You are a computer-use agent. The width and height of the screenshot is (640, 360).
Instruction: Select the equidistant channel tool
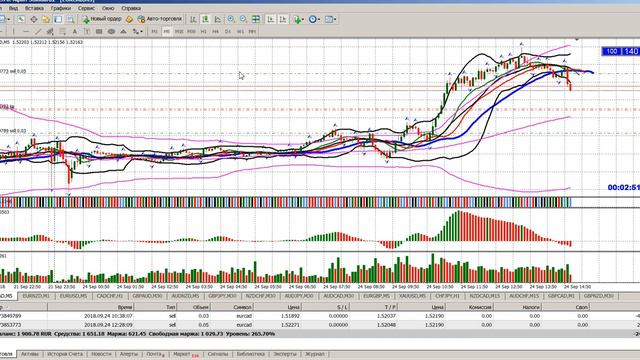pos(50,31)
